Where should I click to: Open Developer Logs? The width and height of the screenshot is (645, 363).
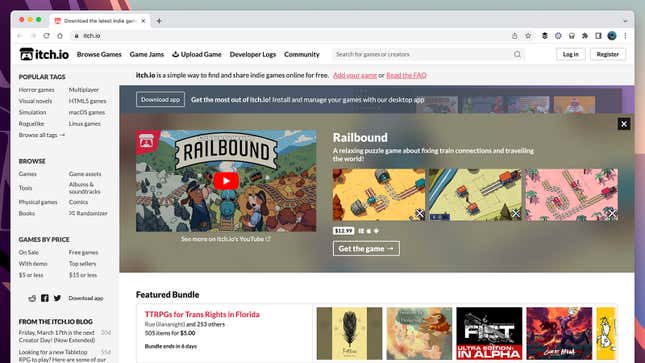click(253, 54)
